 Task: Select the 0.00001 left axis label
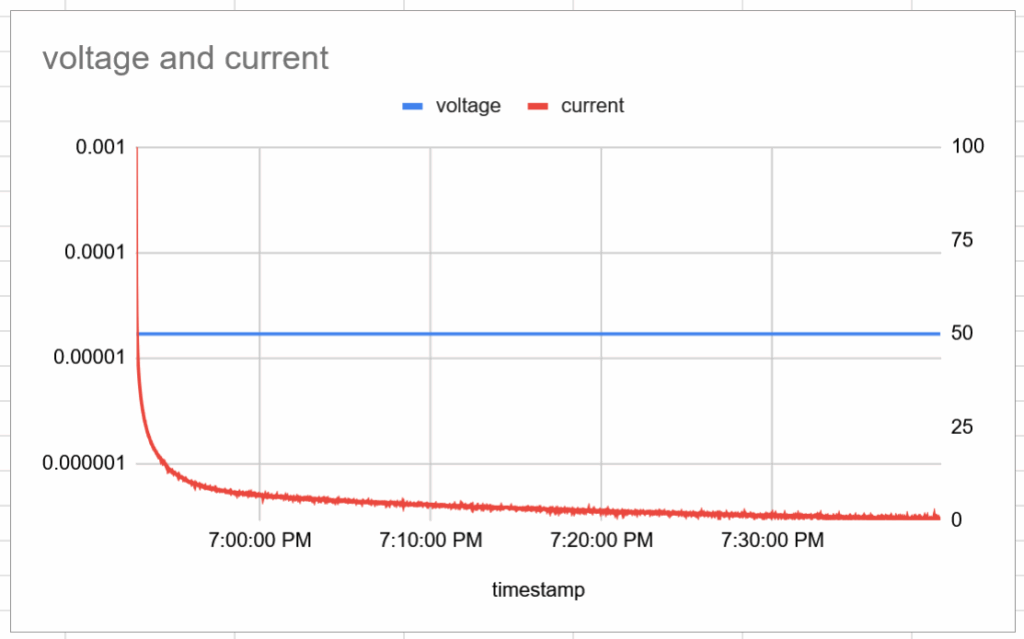88,358
